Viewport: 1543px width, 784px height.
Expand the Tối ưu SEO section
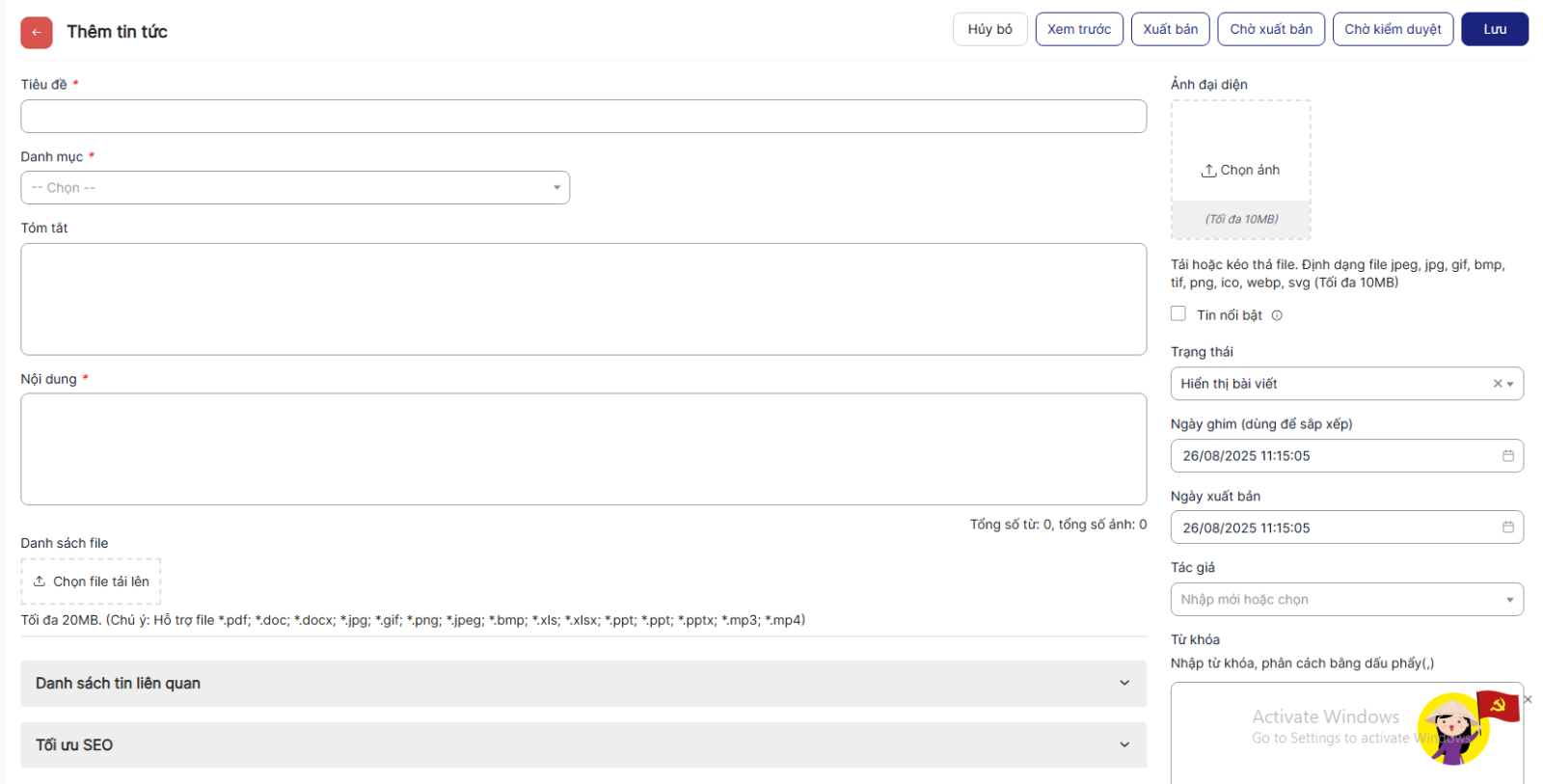tap(582, 745)
